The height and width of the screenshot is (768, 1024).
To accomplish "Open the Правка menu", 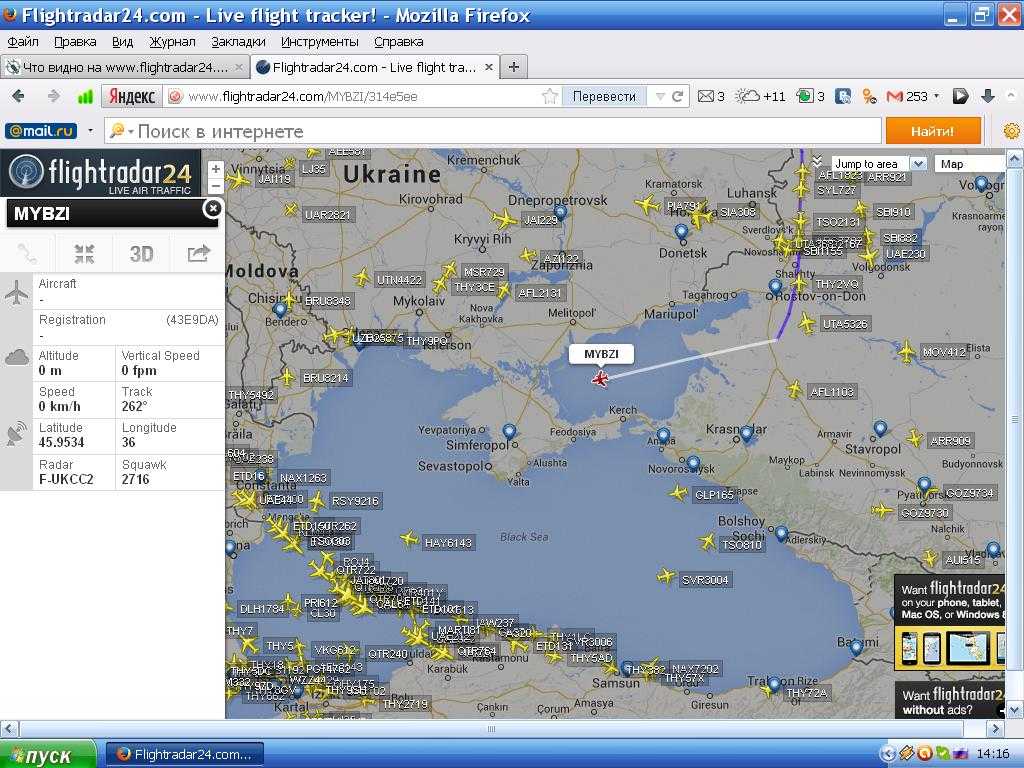I will [75, 42].
